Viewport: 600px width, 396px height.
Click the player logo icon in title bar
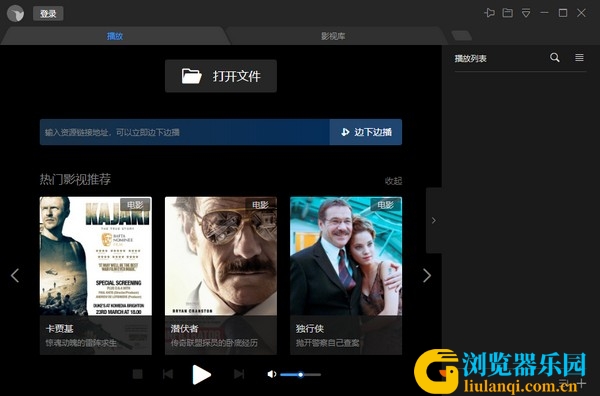pyautogui.click(x=15, y=13)
